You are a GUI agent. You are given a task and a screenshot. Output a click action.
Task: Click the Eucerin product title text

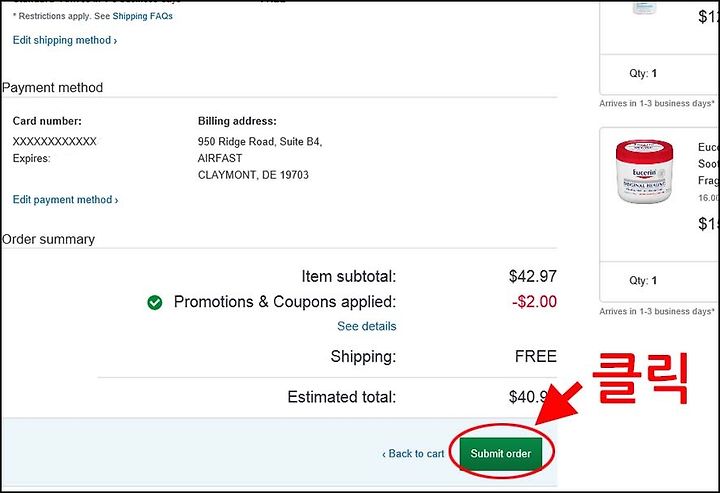708,164
